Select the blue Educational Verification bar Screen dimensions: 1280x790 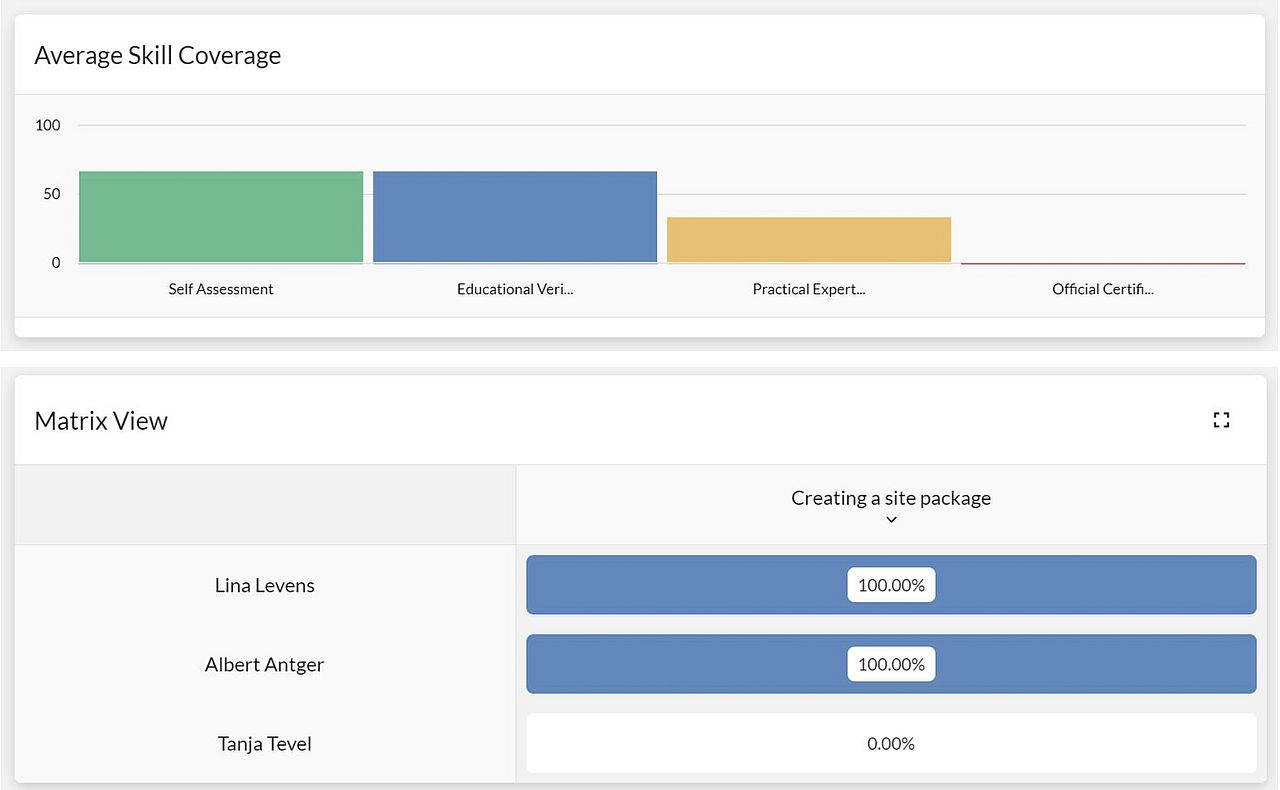tap(515, 217)
